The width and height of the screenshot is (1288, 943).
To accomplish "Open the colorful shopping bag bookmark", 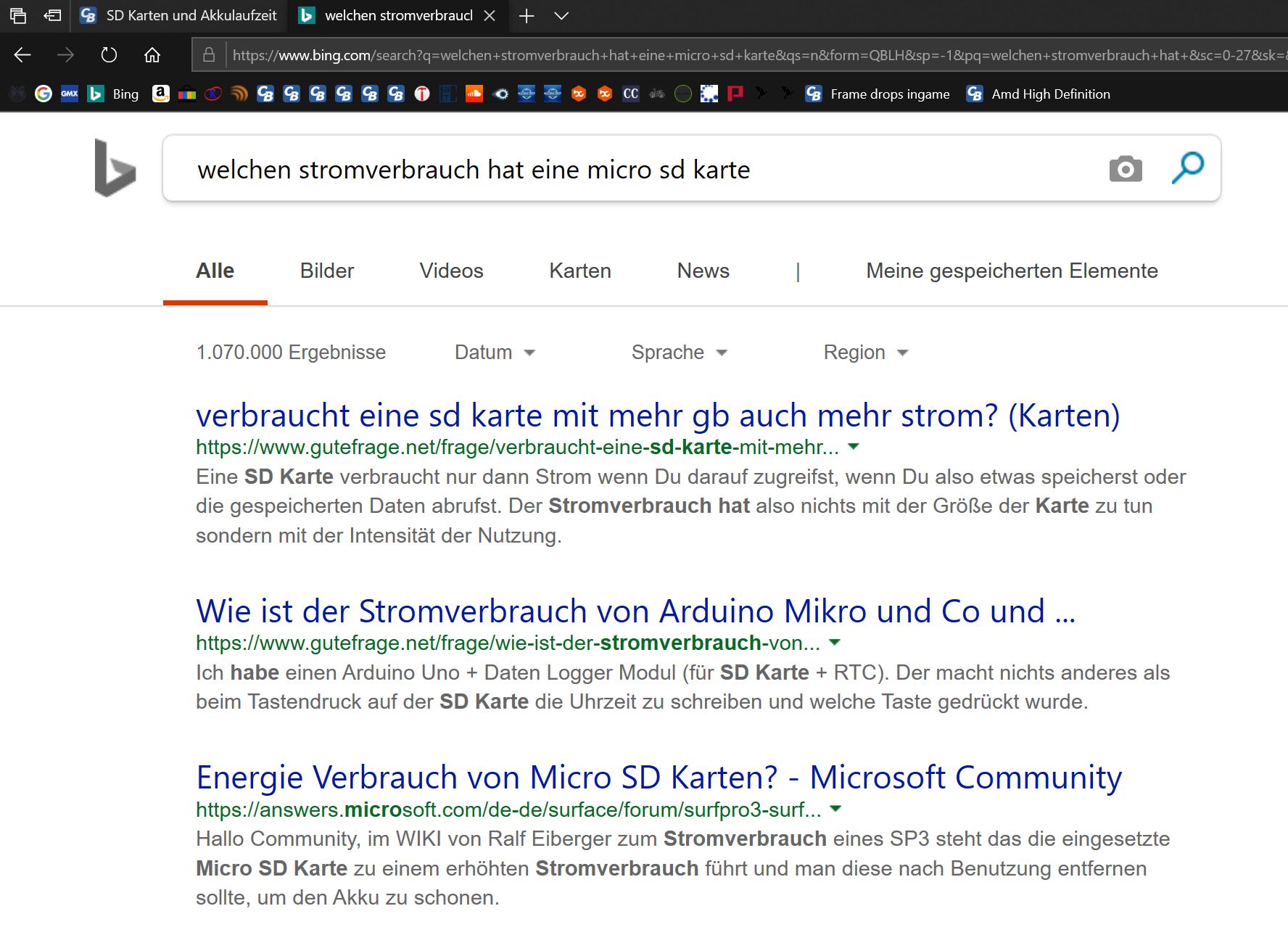I will pyautogui.click(x=187, y=94).
